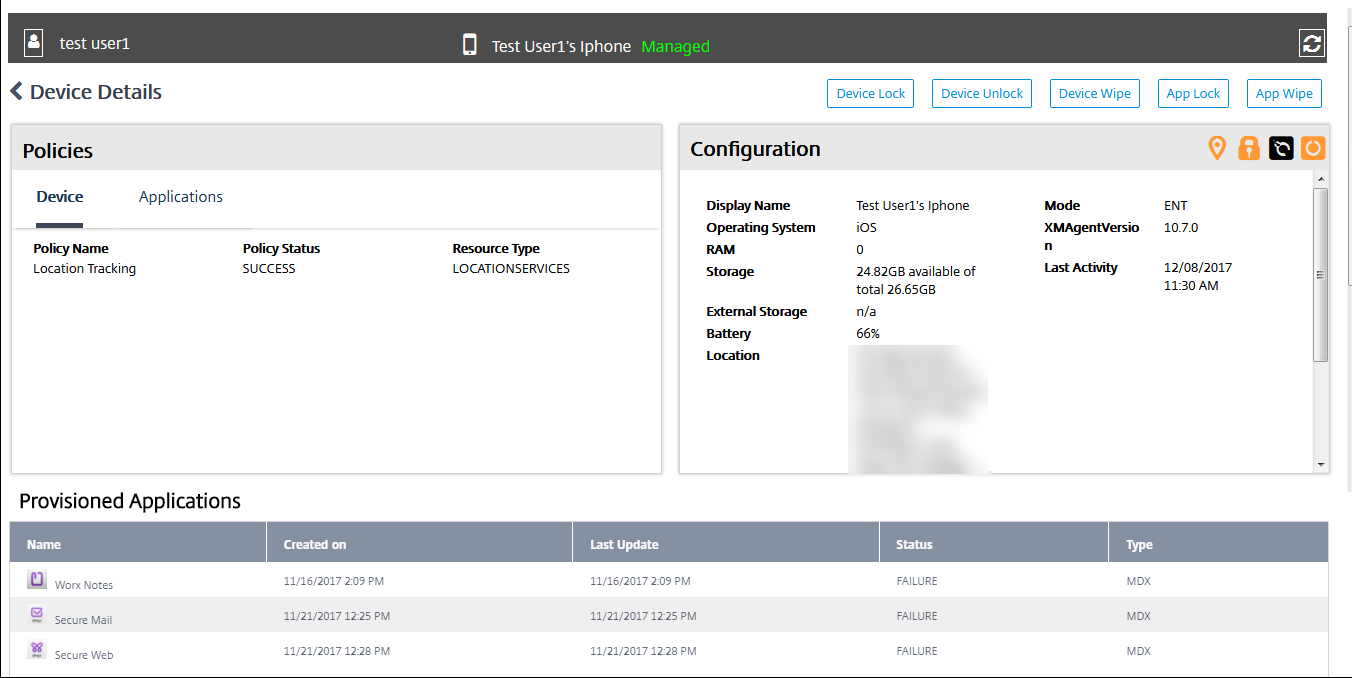The width and height of the screenshot is (1352, 678).
Task: Select the Device policies tab
Action: 60,197
